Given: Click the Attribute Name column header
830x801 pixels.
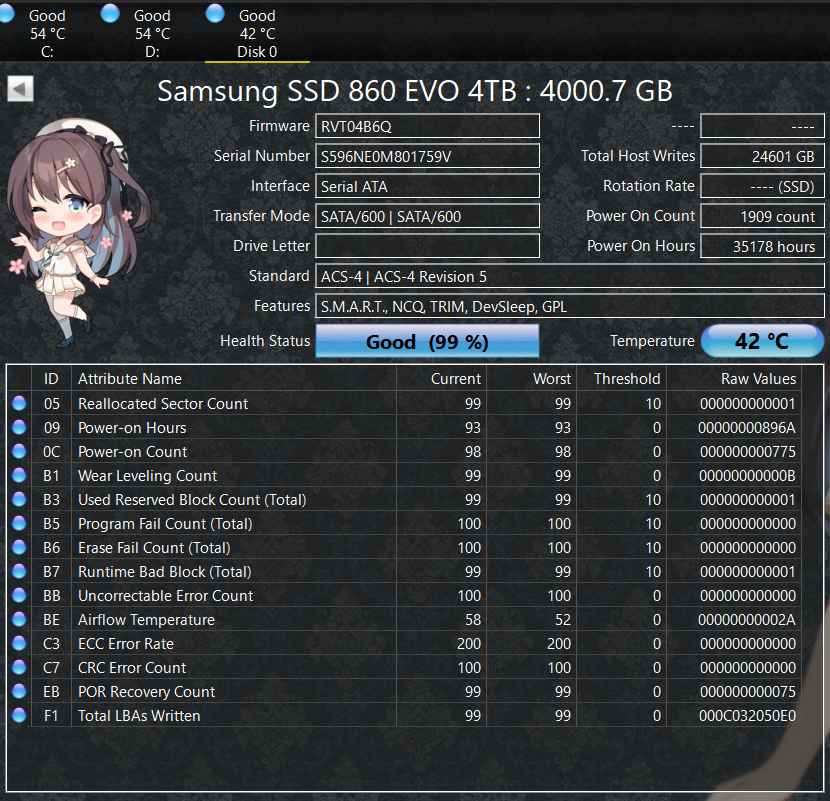Looking at the screenshot, I should tap(234, 379).
